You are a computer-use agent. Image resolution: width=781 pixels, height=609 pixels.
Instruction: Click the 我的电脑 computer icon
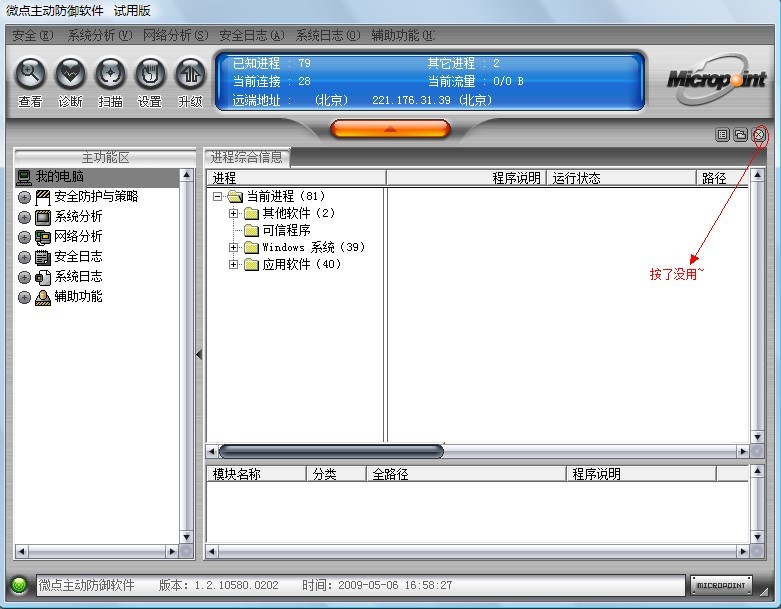tap(24, 177)
